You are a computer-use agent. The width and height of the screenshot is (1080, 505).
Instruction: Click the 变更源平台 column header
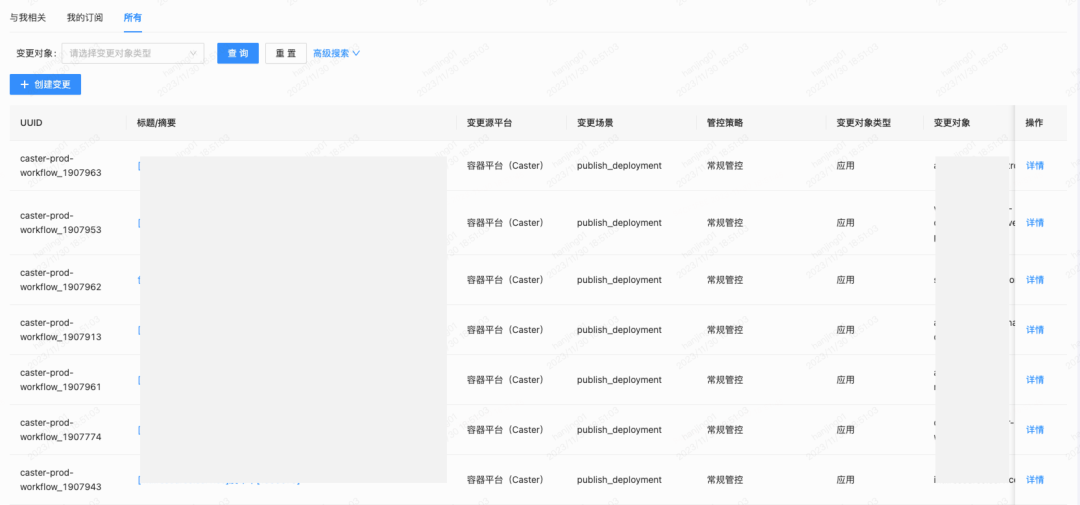[489, 123]
